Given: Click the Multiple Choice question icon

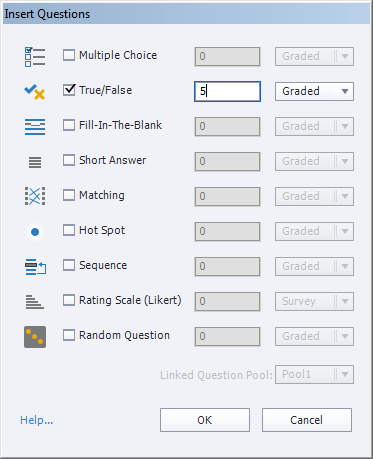Looking at the screenshot, I should (35, 57).
